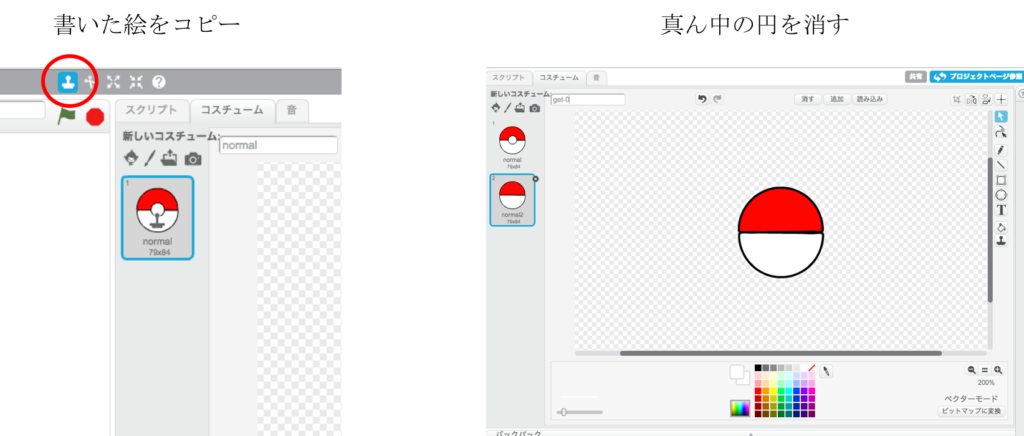Screen dimensions: 1024x436
Task: Select the Line tool
Action: pos(1000,164)
